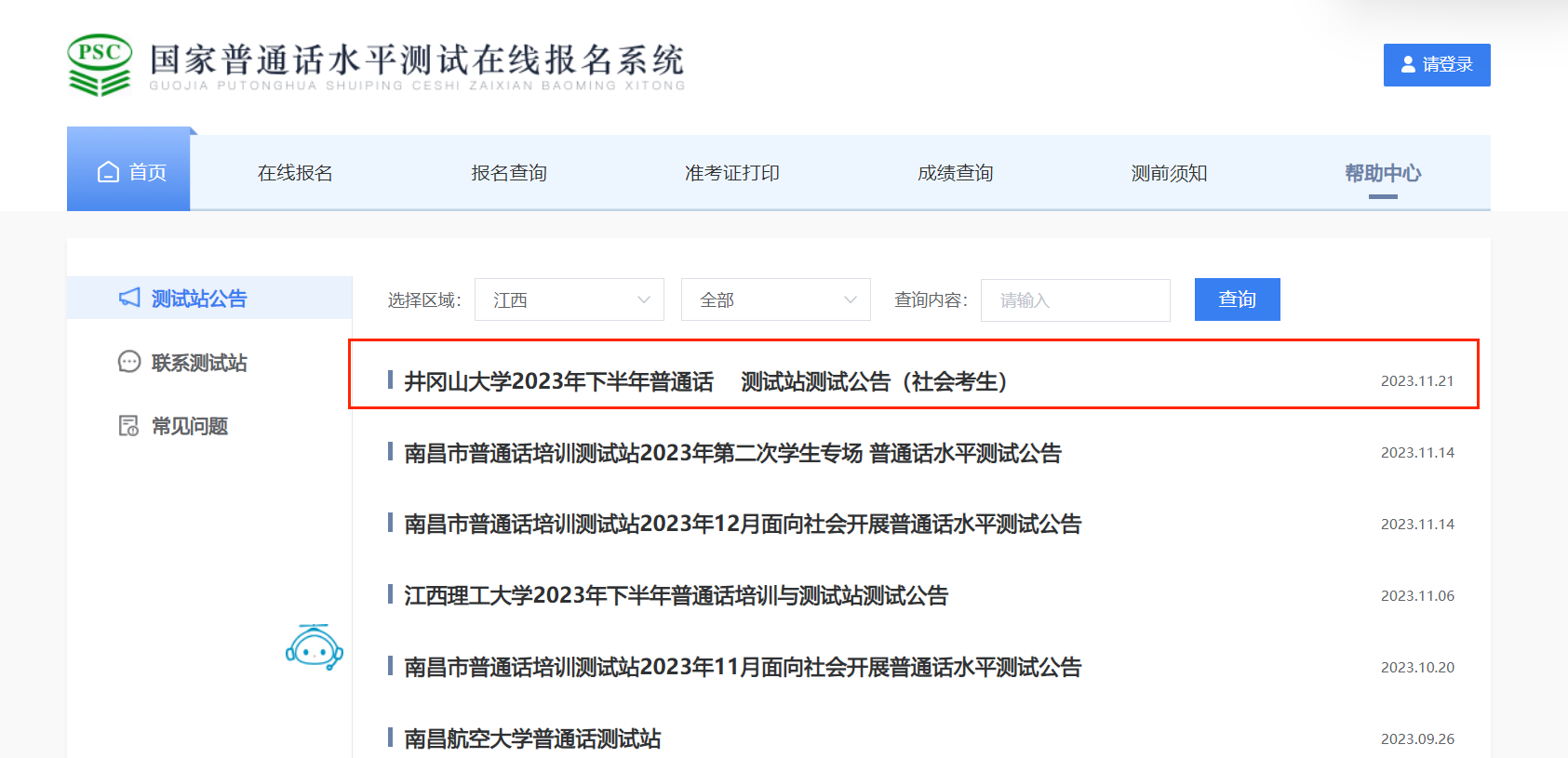The height and width of the screenshot is (758, 1568).
Task: Open the 南昌市 2023年11月 announcement
Action: point(743,668)
